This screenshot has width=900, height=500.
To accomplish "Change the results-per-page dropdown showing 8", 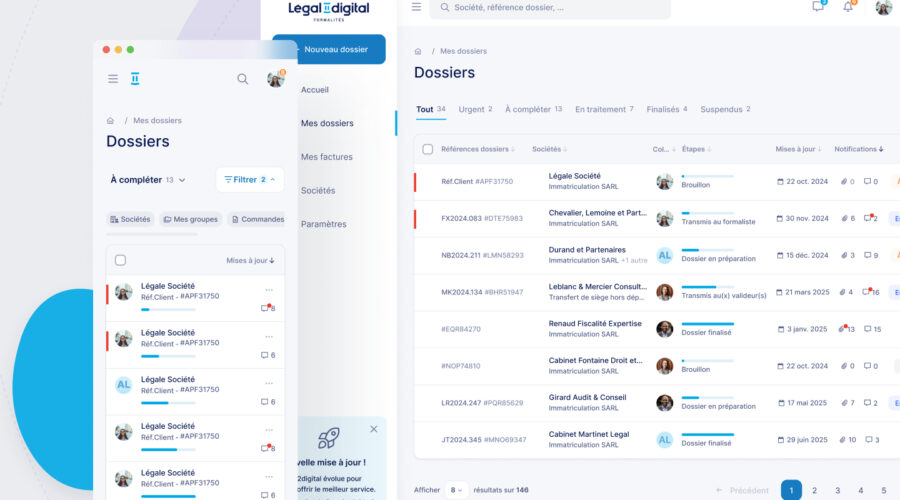I will tap(456, 490).
